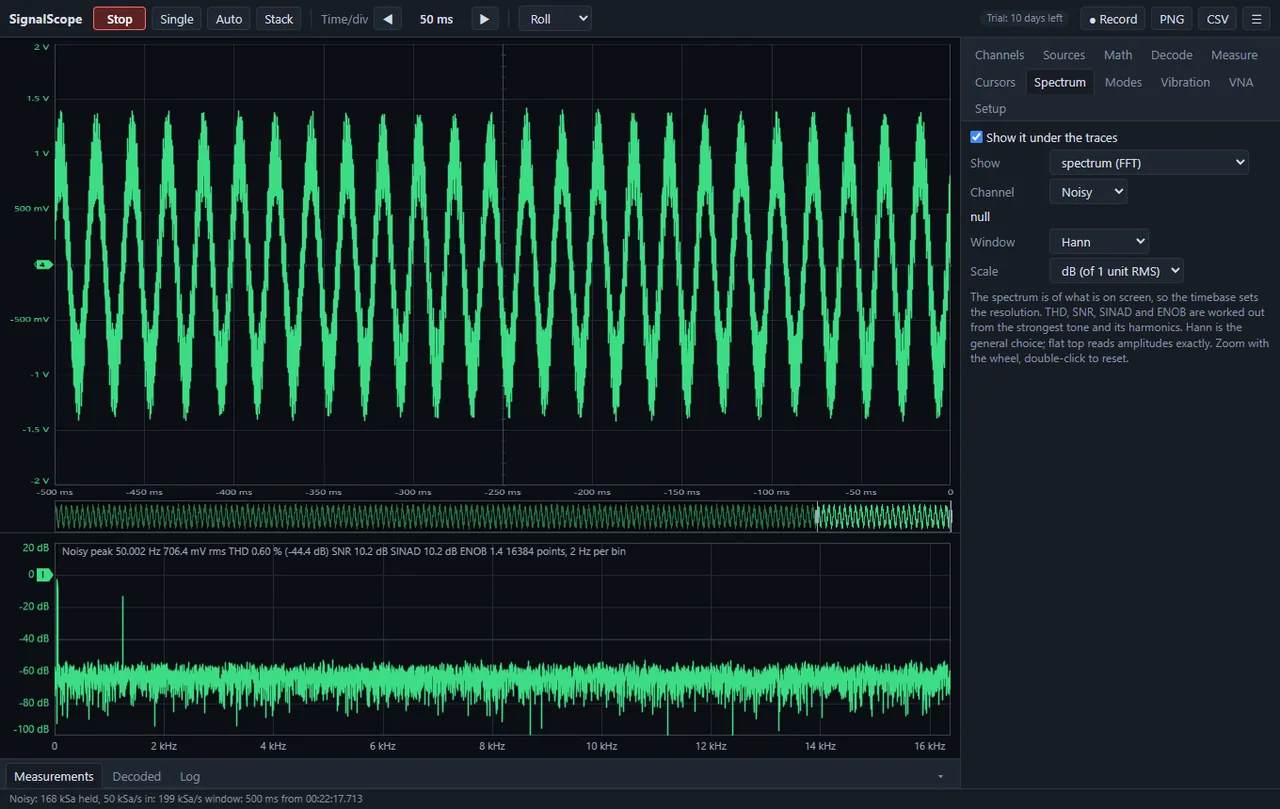
Task: Click the highlighted window in the overview strip
Action: [x=884, y=517]
